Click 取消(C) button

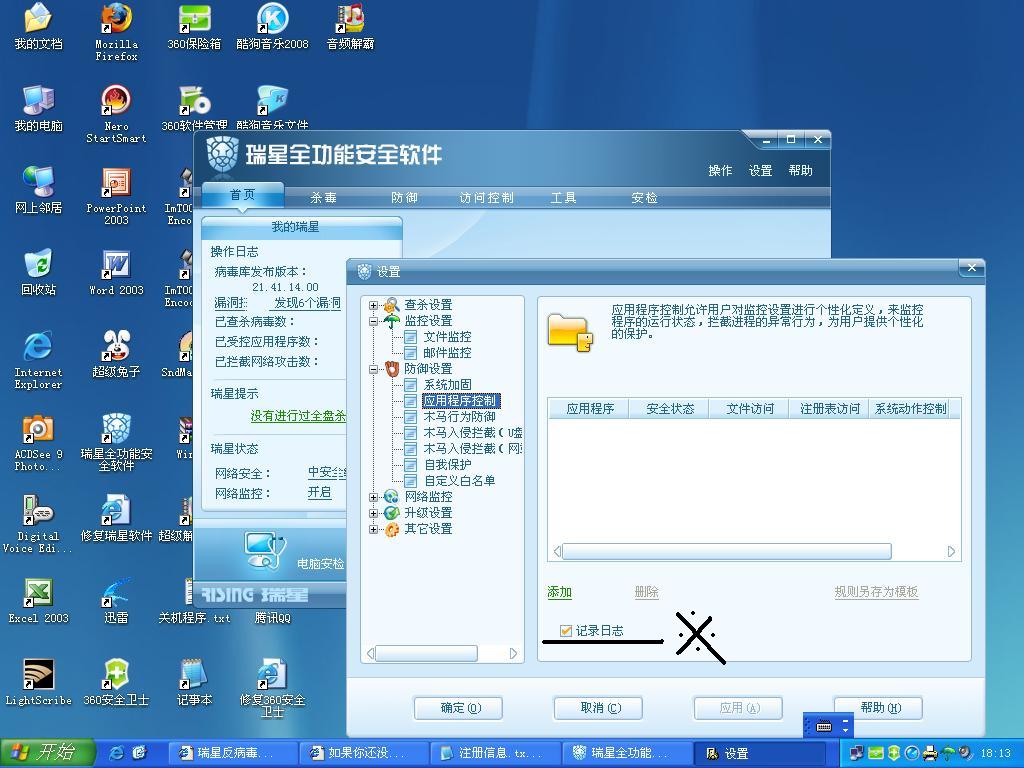pos(598,708)
